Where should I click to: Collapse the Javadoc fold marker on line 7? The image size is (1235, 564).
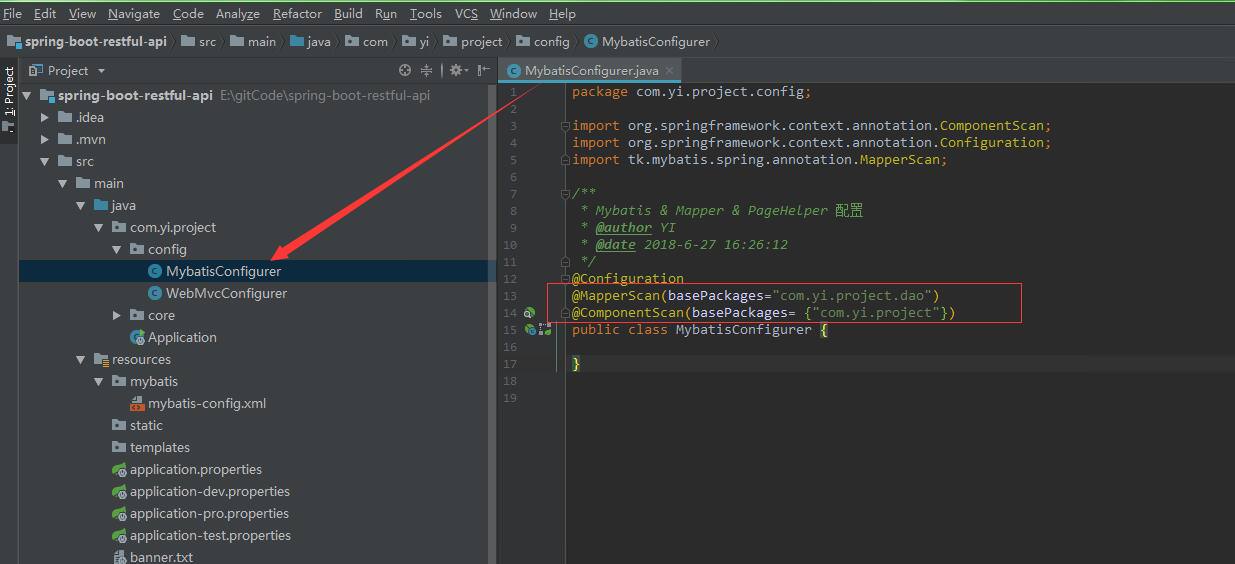coord(565,193)
